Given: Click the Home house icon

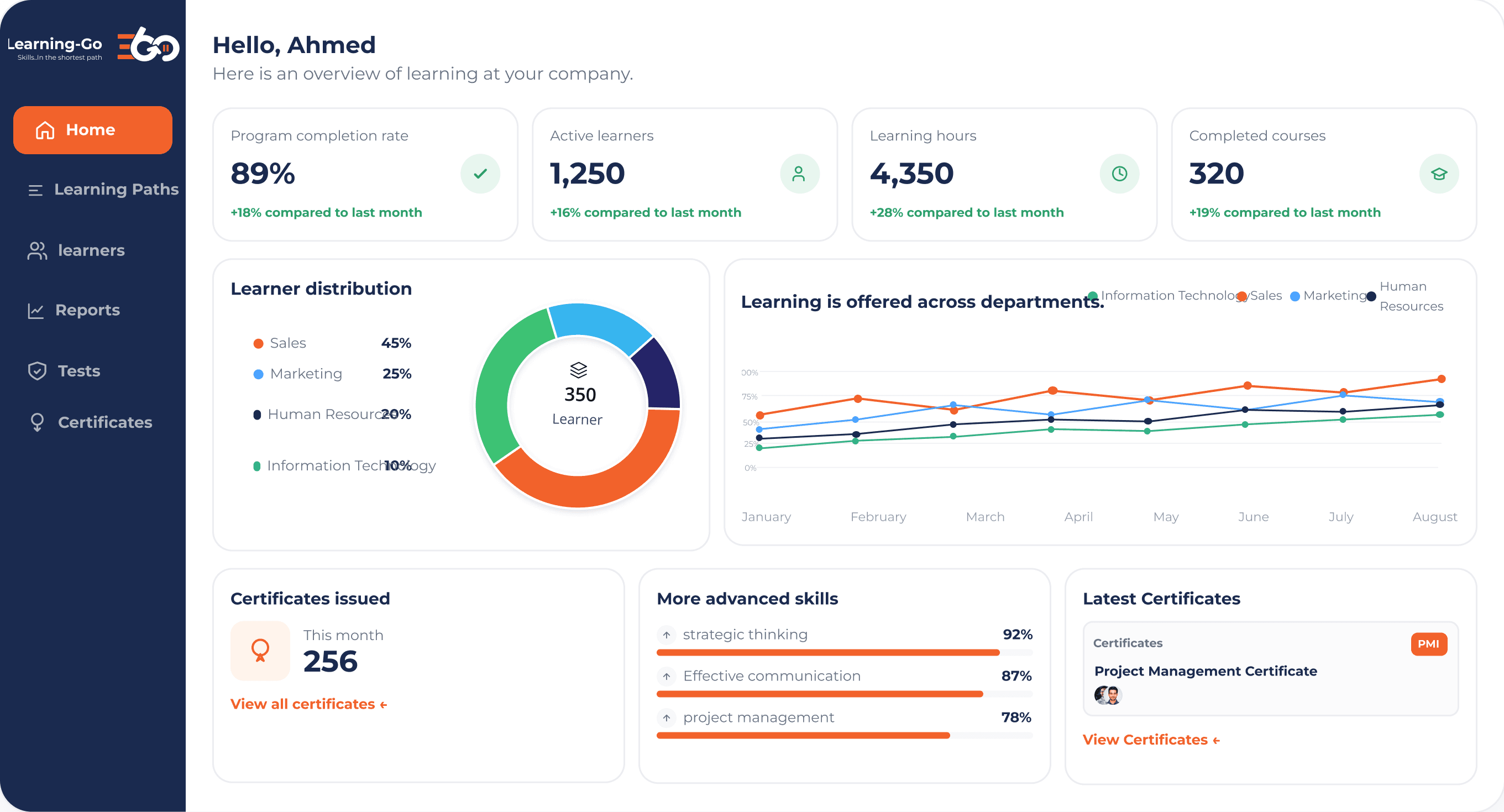Looking at the screenshot, I should 45,130.
